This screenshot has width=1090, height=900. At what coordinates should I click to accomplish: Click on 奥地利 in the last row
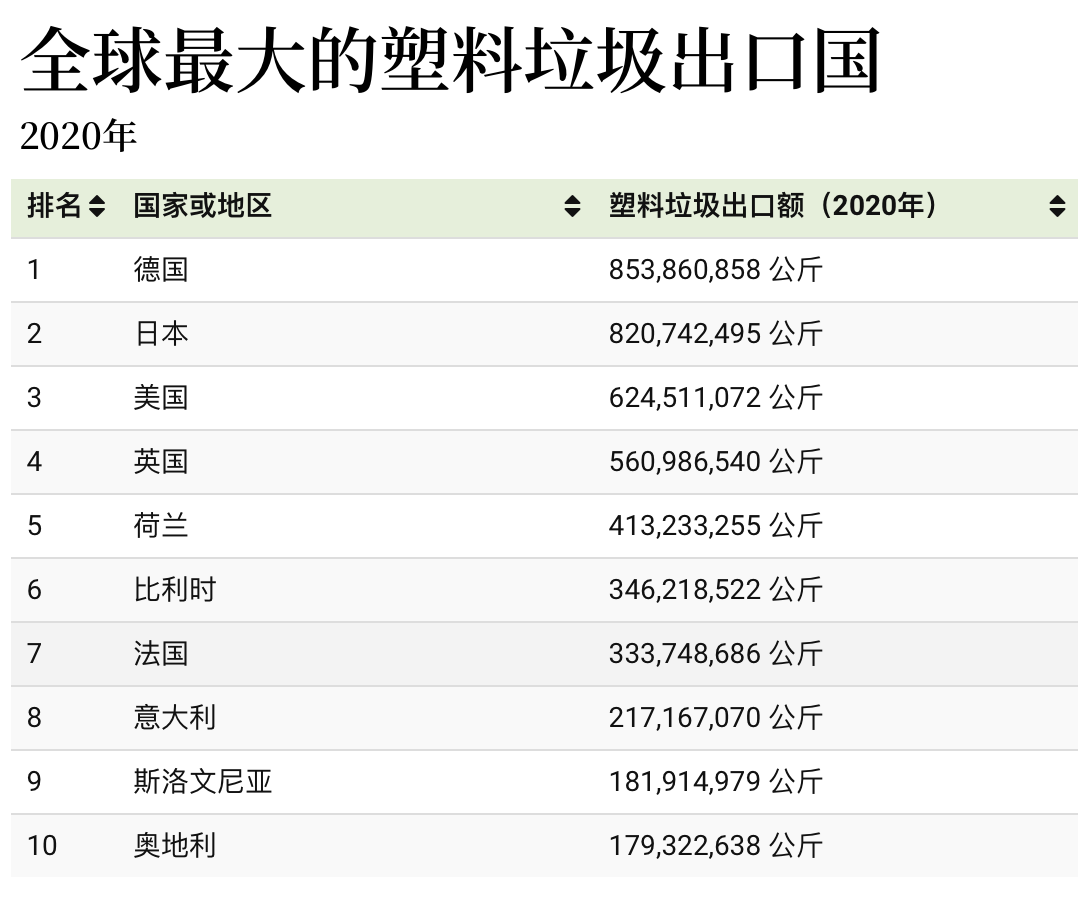(175, 846)
